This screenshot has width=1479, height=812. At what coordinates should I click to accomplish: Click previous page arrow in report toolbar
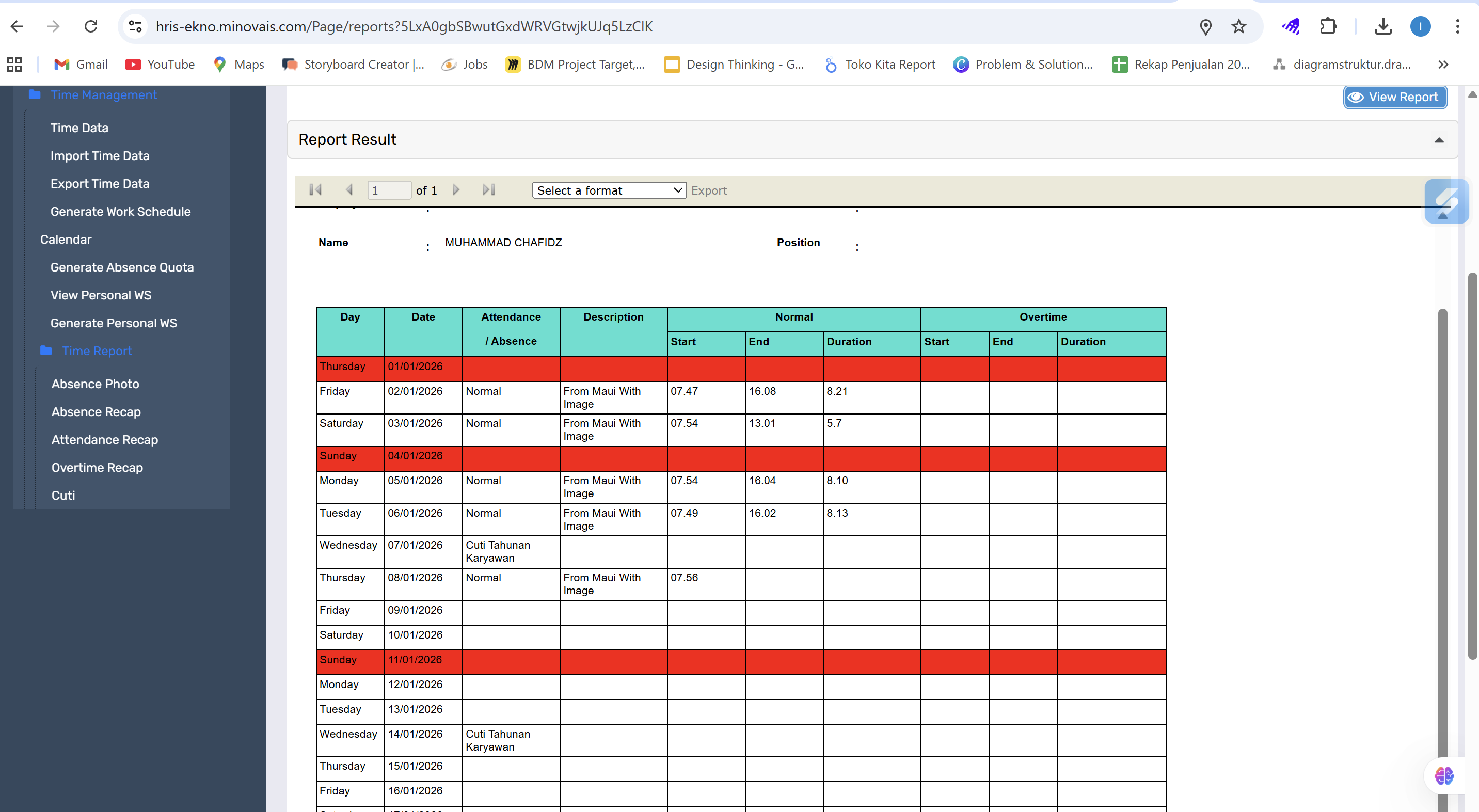pyautogui.click(x=348, y=190)
